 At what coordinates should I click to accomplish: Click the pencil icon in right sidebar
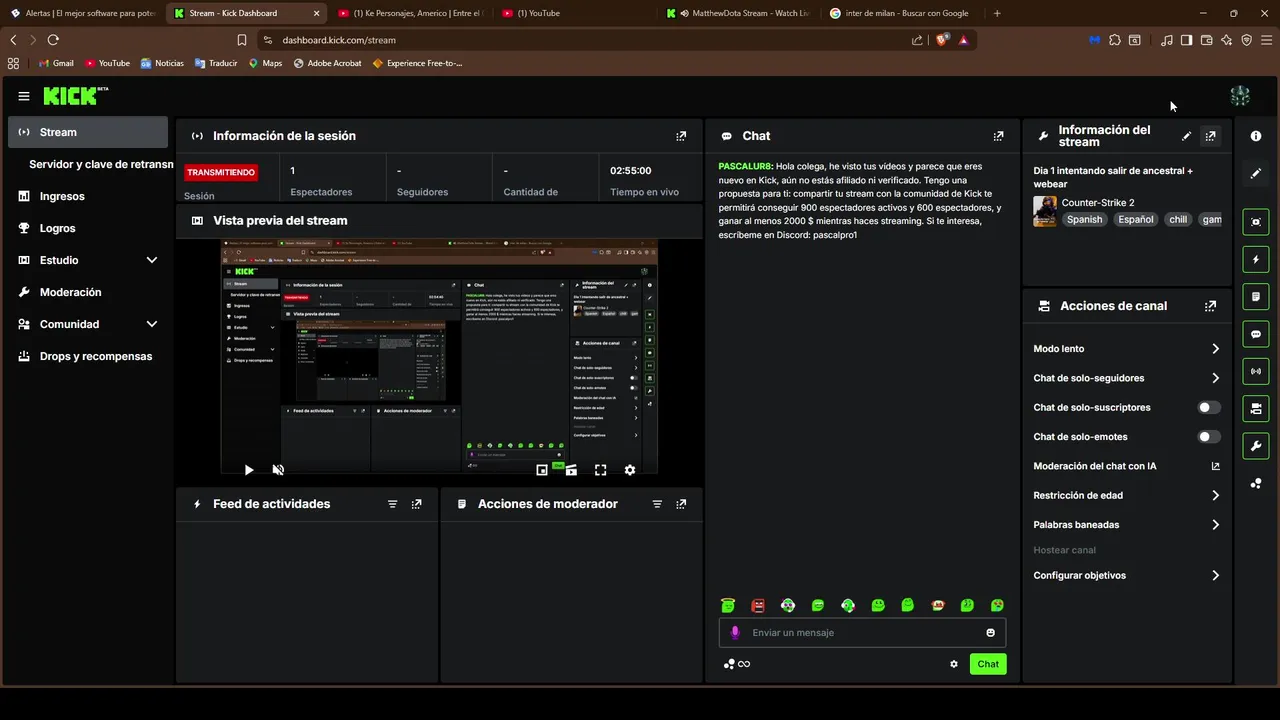(1256, 173)
